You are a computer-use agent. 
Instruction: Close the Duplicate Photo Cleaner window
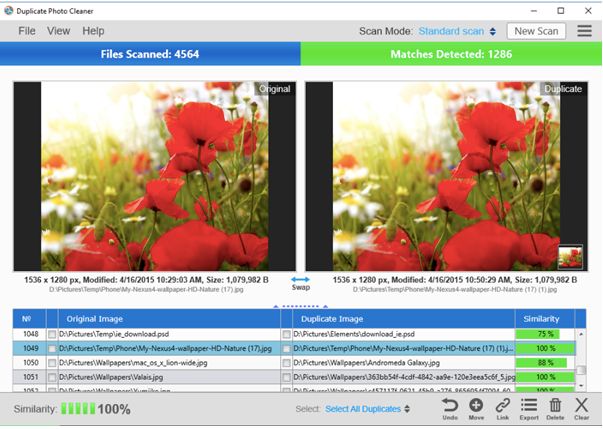point(588,11)
